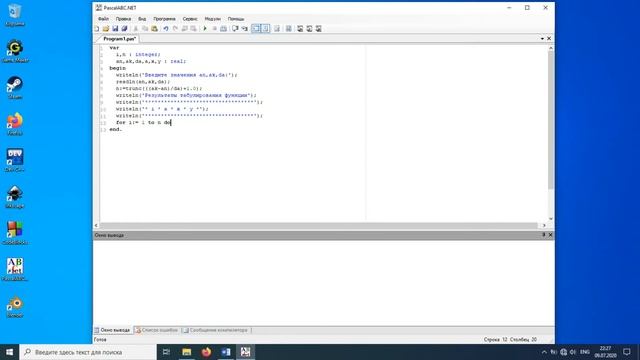Save all files from the toolbar
This screenshot has height=360, width=640.
click(124, 29)
